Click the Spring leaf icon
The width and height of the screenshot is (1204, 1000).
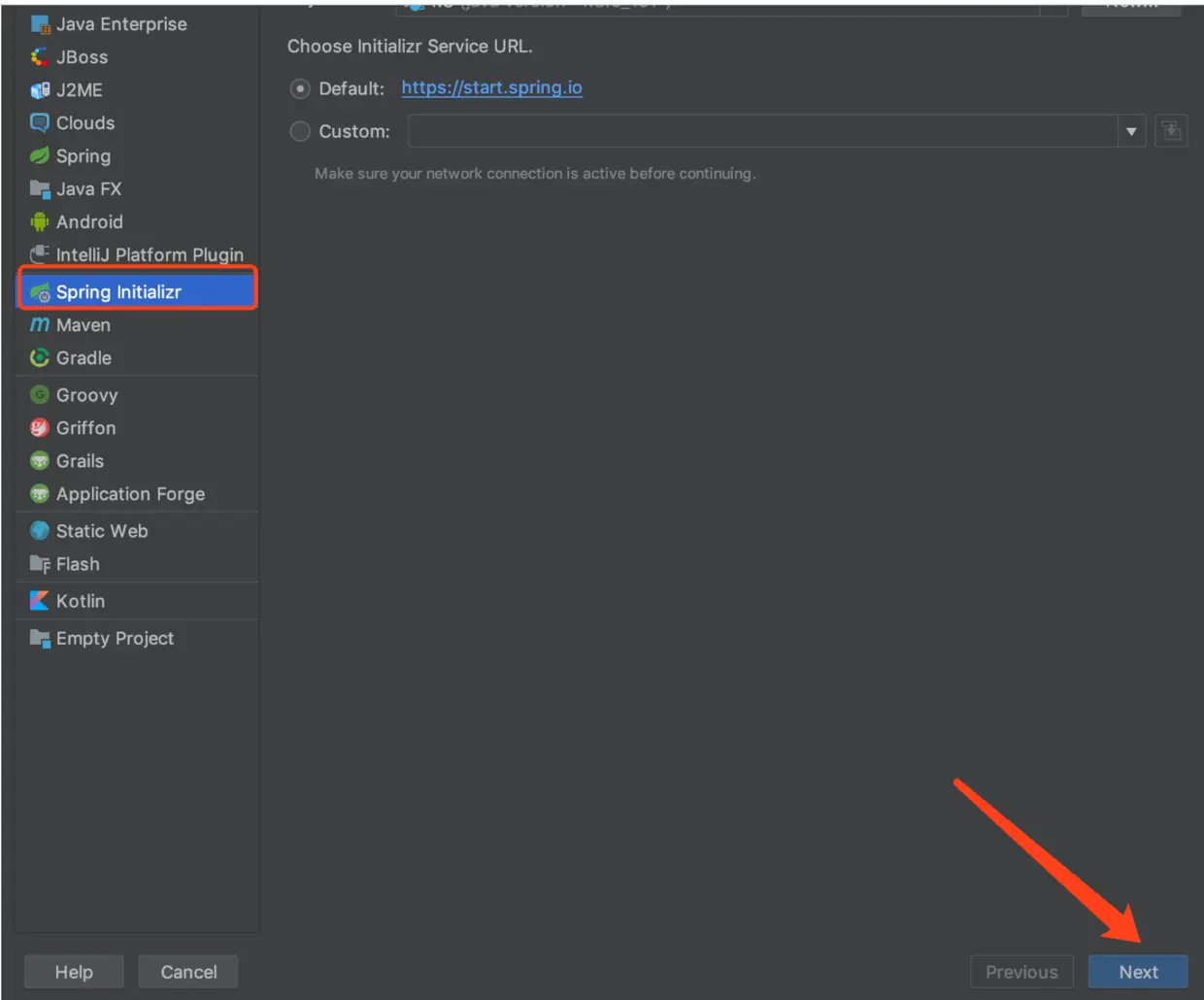[x=40, y=156]
